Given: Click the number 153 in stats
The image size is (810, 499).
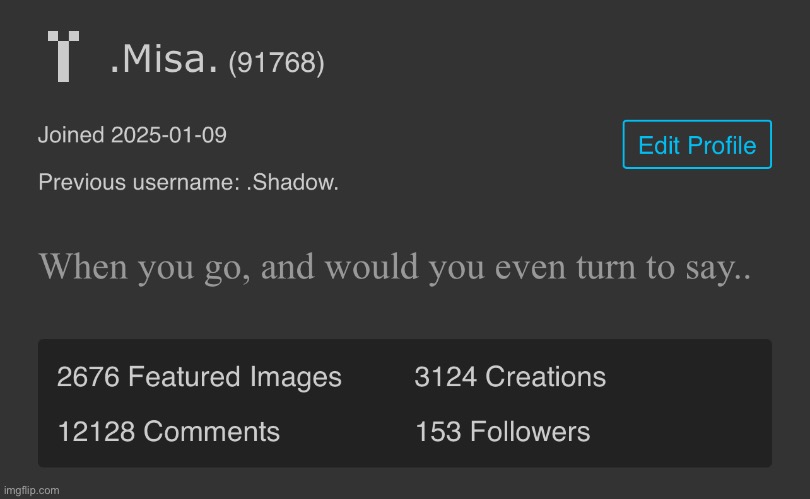Looking at the screenshot, I should [438, 431].
